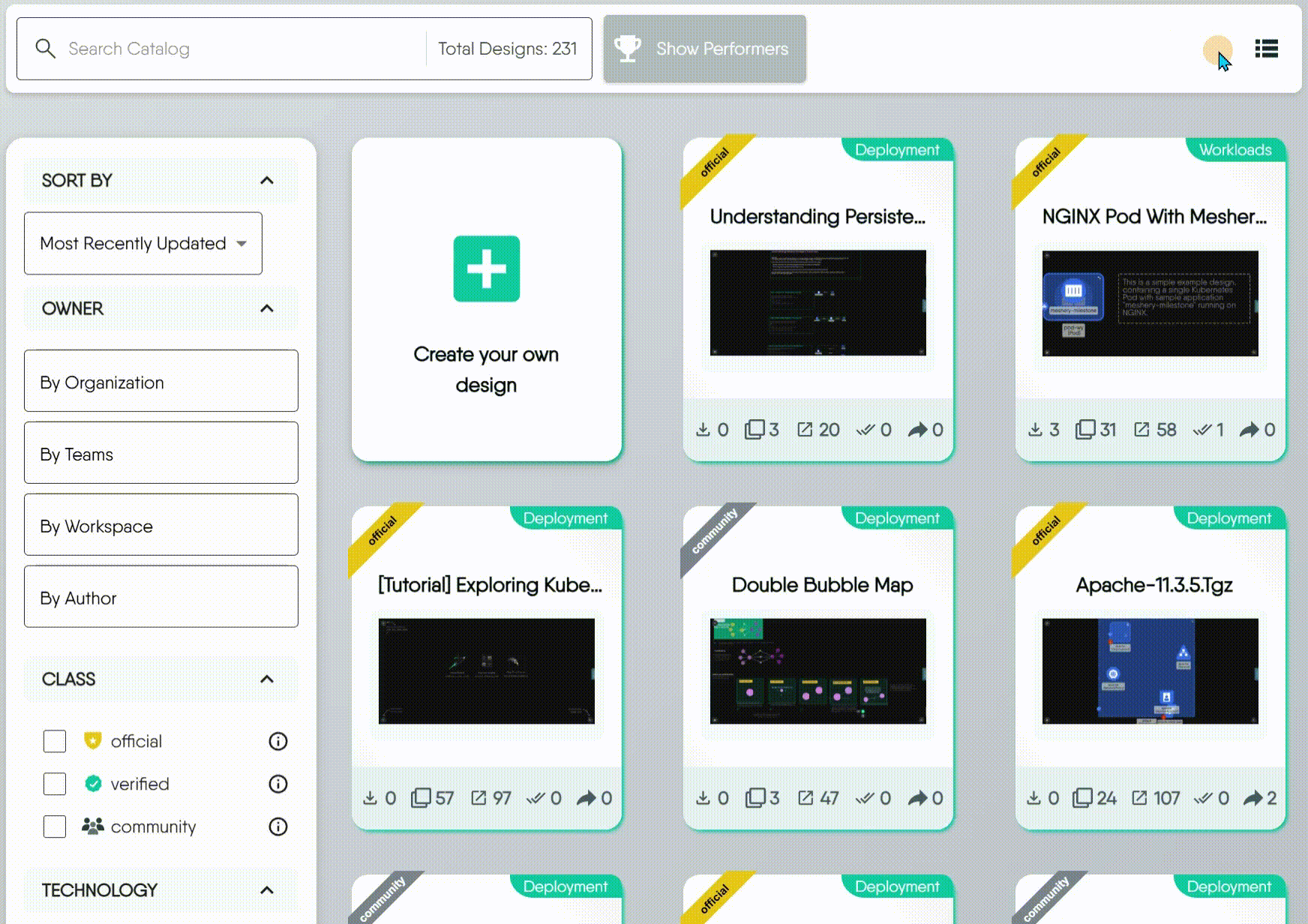Click clone icon on NGINX Pod card

point(1084,430)
